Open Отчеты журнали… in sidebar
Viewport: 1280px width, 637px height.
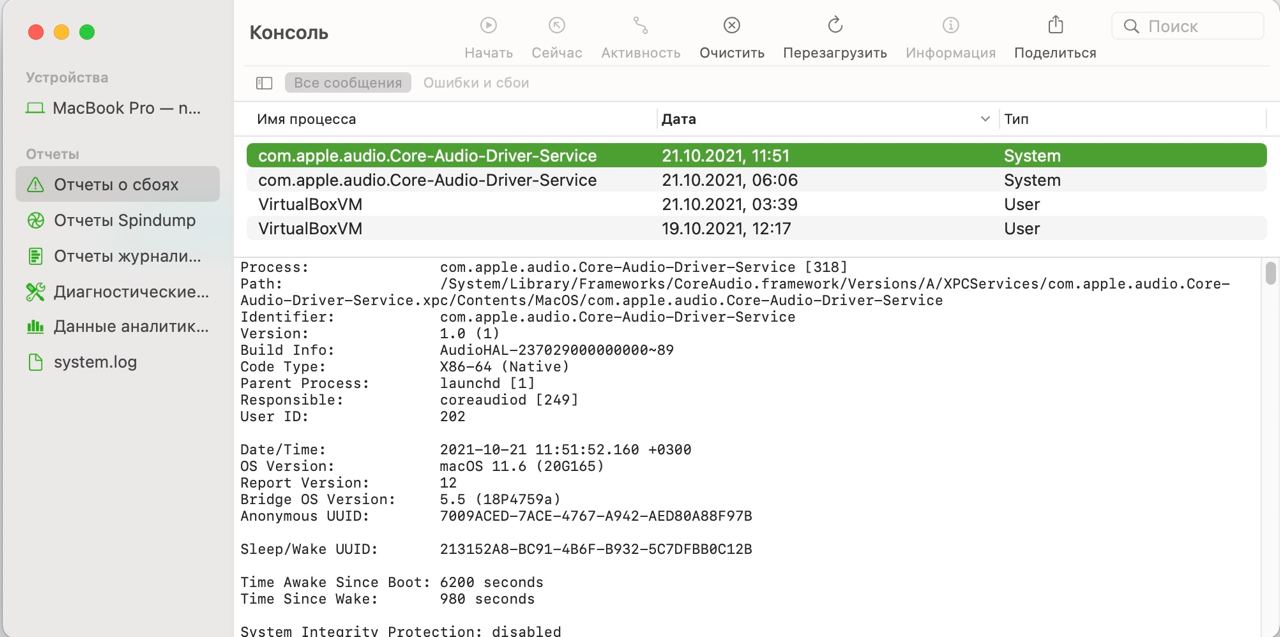tap(118, 256)
